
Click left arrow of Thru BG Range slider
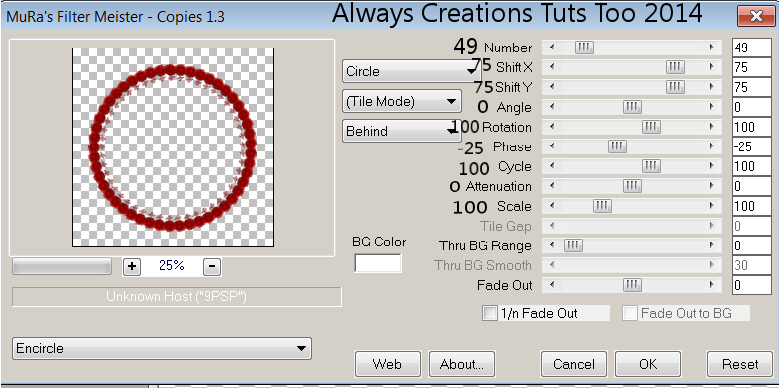552,245
